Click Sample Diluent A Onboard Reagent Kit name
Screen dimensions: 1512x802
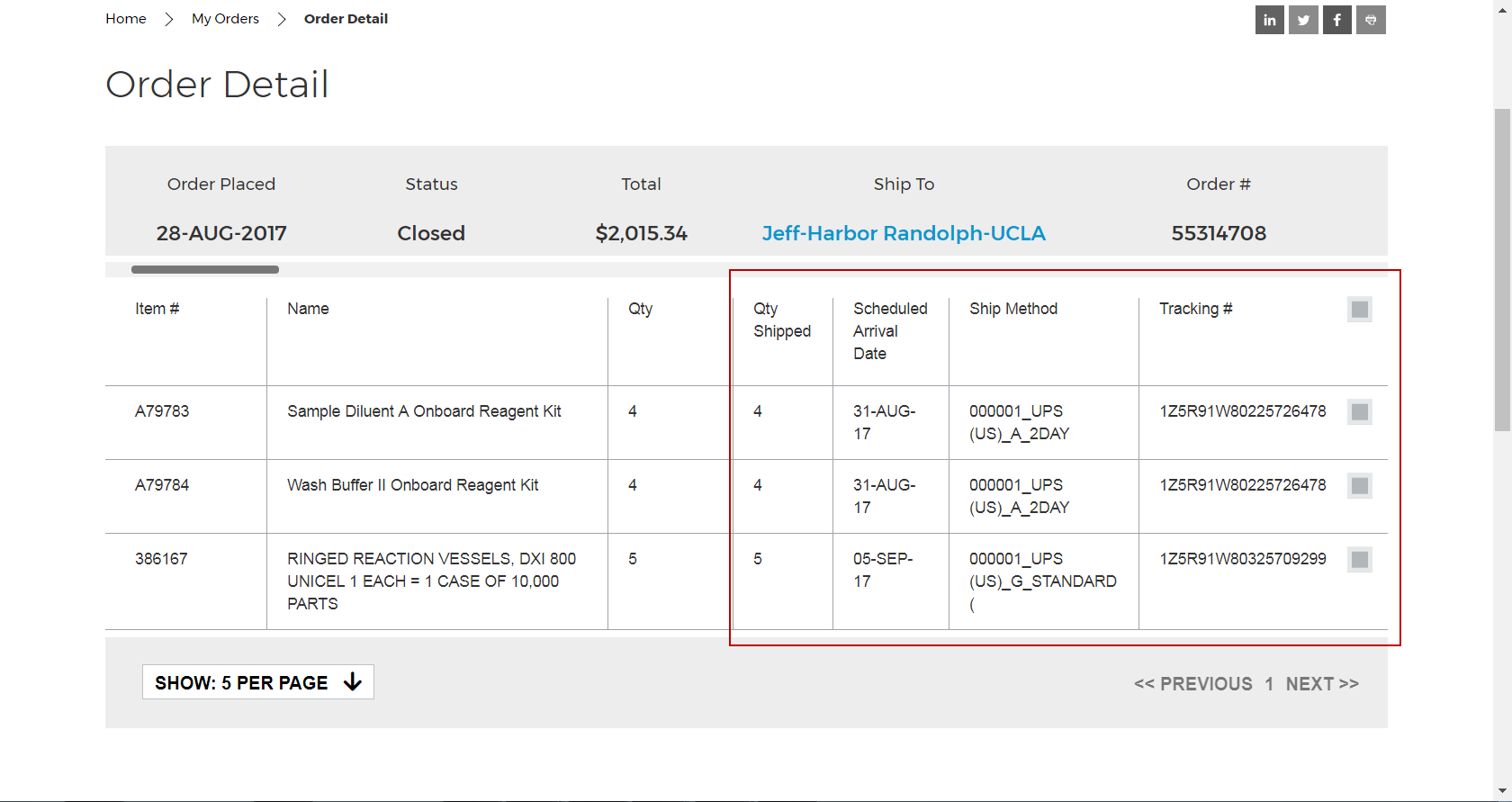(424, 411)
